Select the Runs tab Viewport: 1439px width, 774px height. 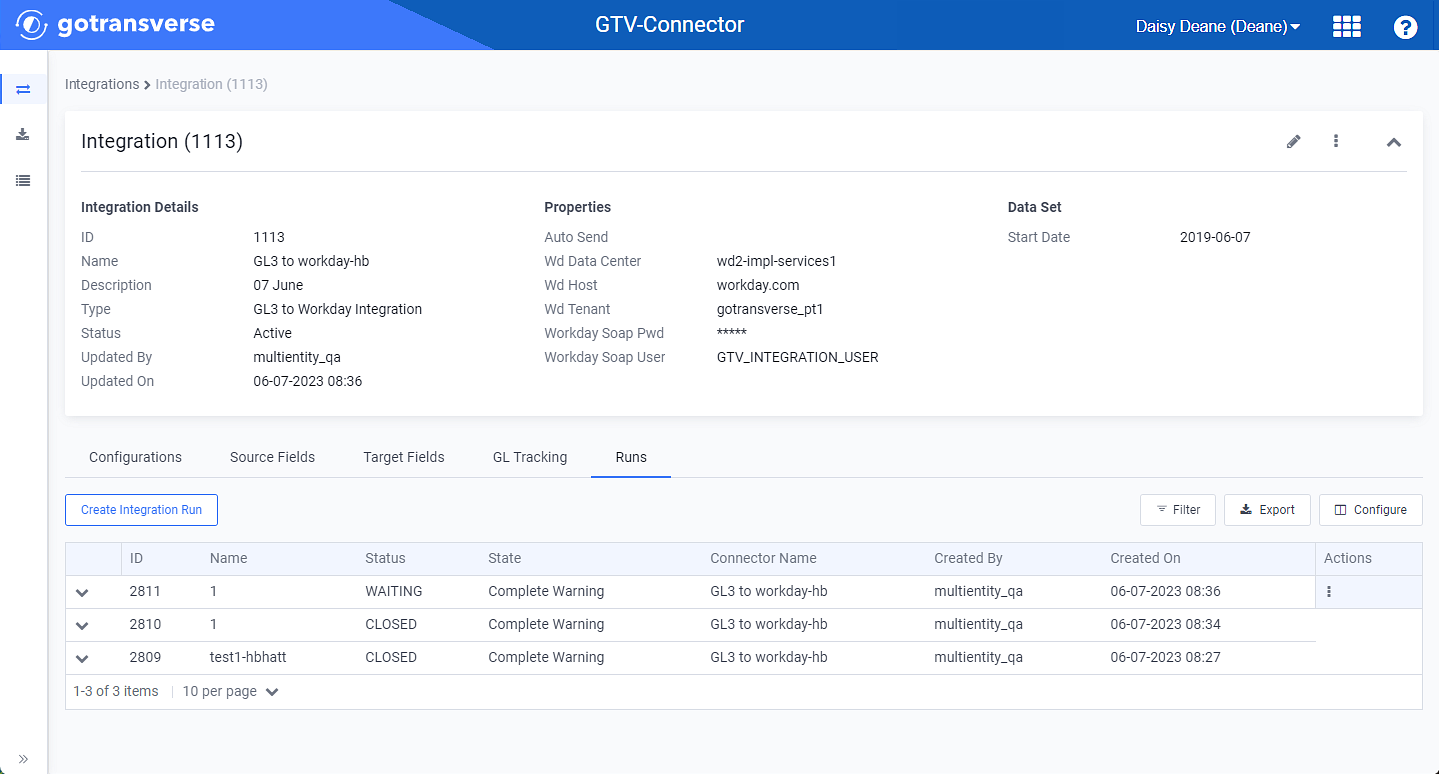(631, 457)
